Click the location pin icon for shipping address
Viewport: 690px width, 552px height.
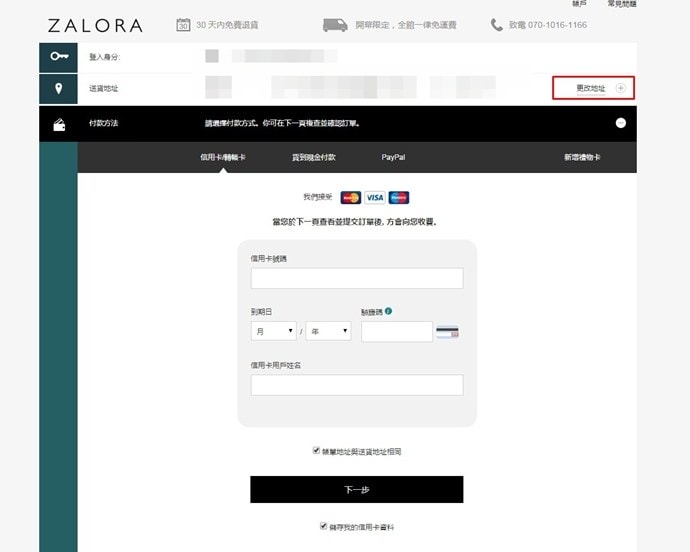click(58, 89)
